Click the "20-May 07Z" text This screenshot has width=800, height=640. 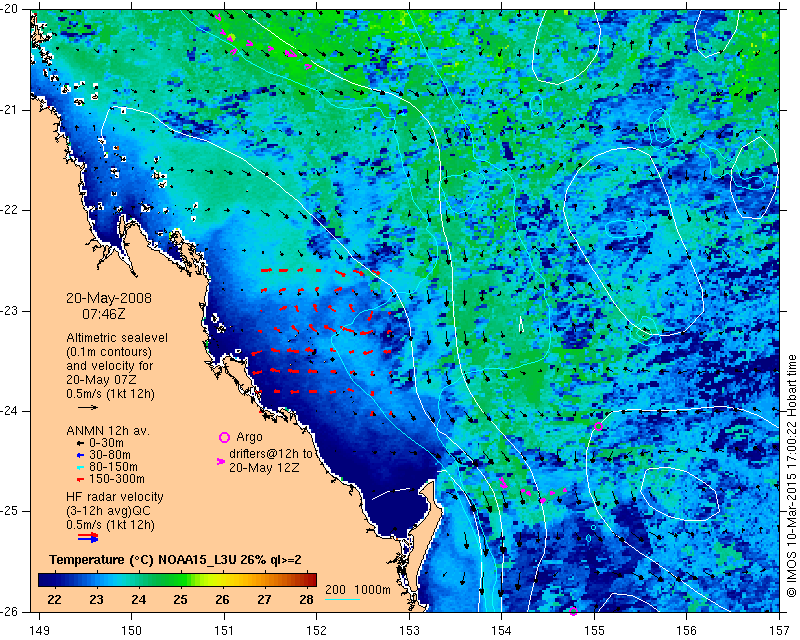coord(101,380)
